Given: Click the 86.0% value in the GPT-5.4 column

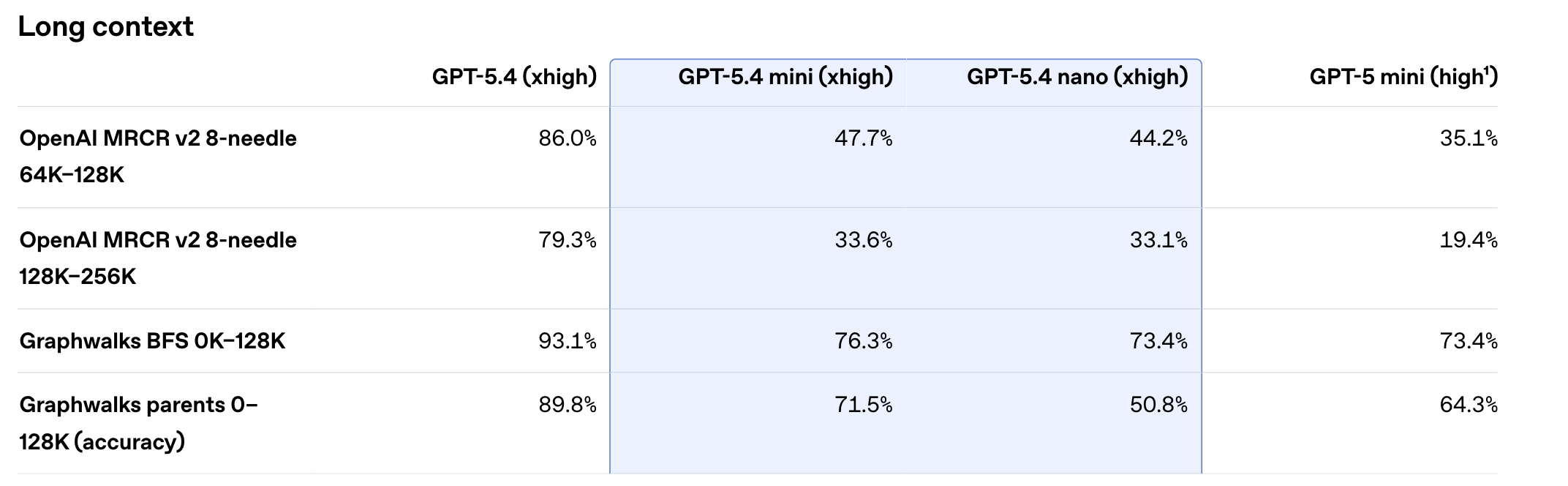Looking at the screenshot, I should click(x=568, y=138).
